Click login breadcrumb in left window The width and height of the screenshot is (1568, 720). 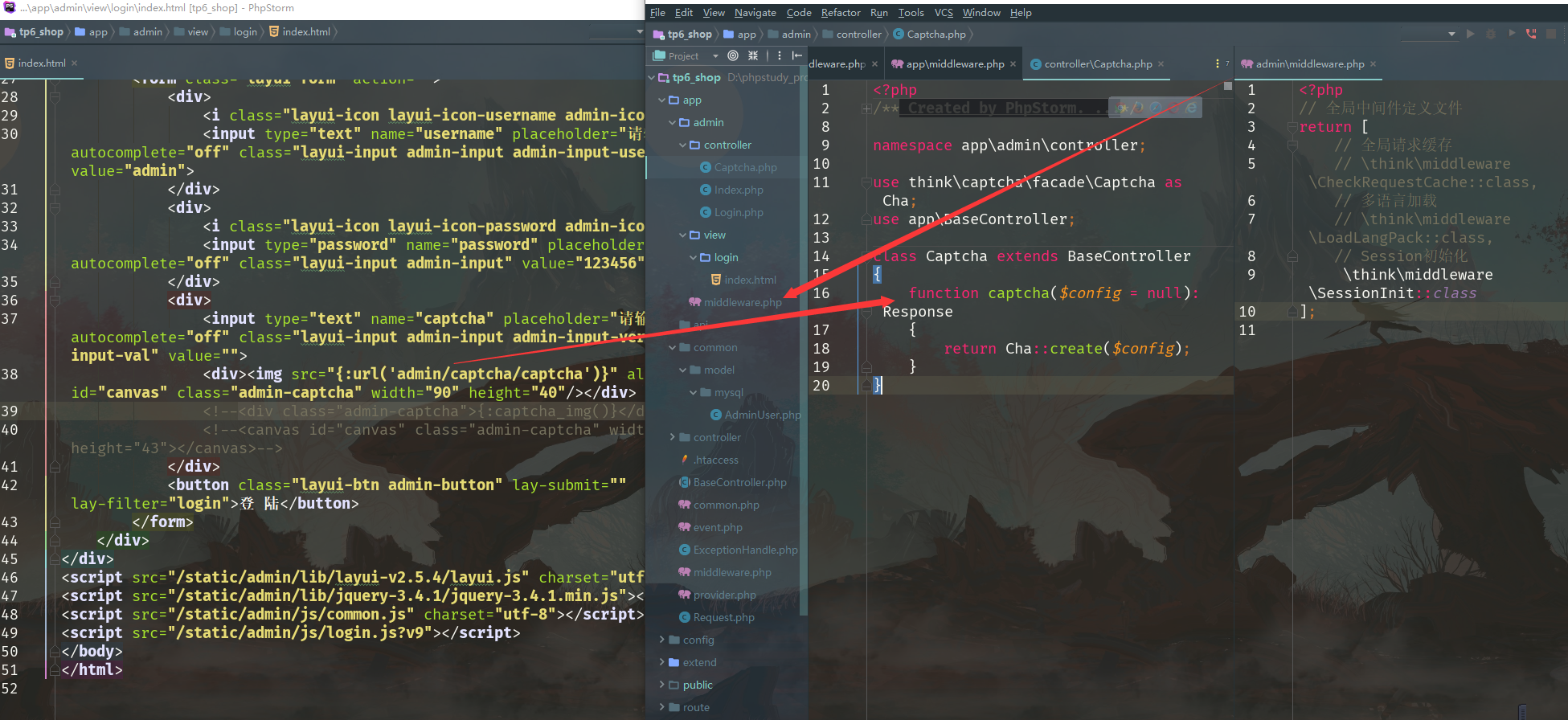coord(245,32)
